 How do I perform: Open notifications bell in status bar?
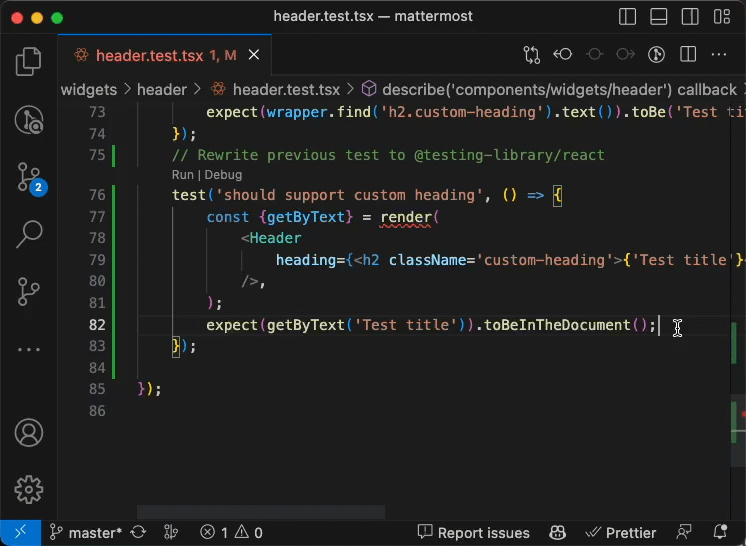point(720,532)
